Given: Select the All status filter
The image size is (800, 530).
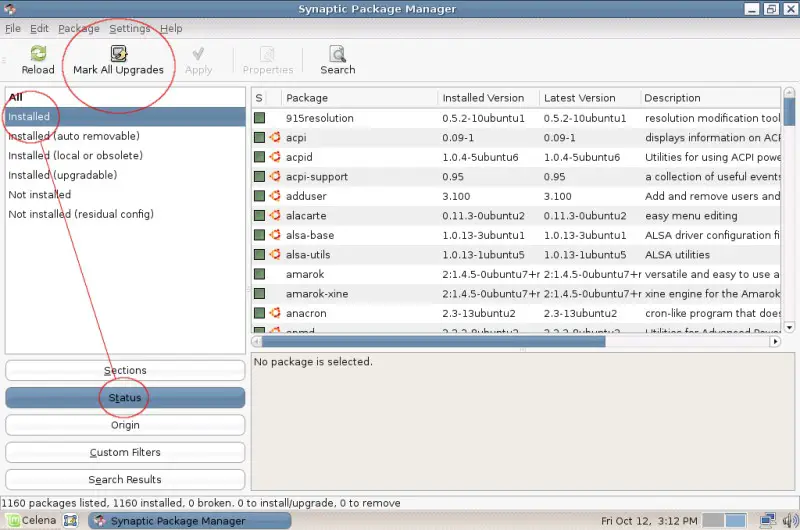Looking at the screenshot, I should 125,97.
